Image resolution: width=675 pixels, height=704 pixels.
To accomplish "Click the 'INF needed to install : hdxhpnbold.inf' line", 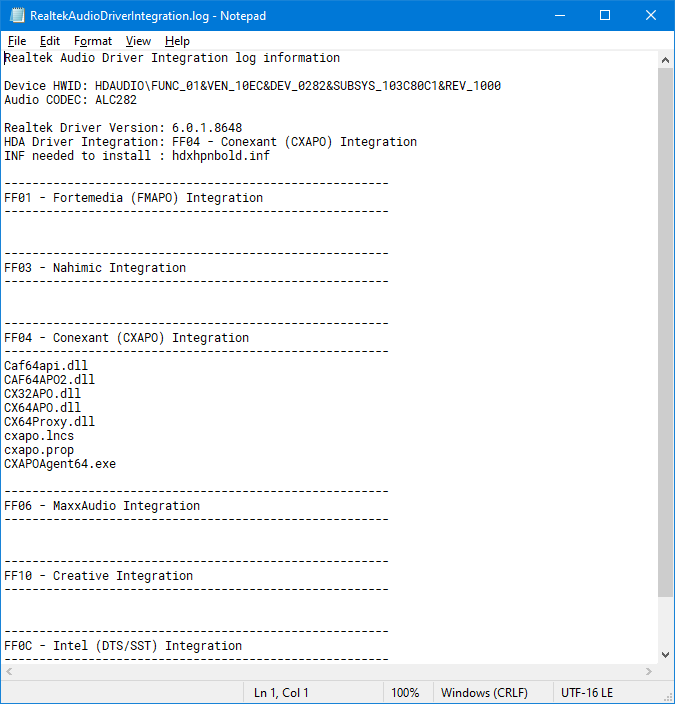I will pyautogui.click(x=137, y=156).
